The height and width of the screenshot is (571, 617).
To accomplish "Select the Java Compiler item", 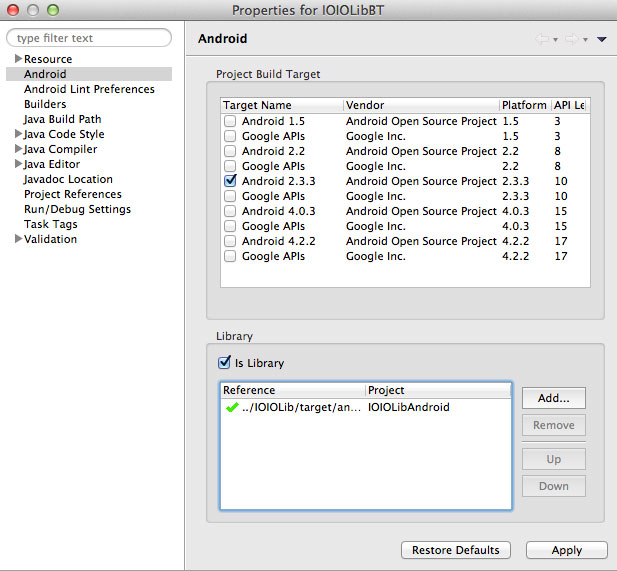I will coord(60,149).
